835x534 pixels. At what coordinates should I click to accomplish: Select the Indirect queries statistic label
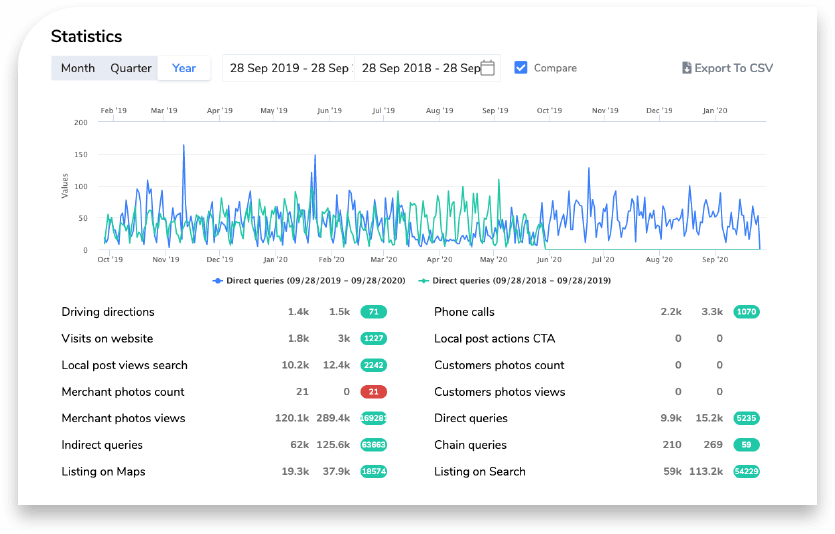click(x=102, y=445)
